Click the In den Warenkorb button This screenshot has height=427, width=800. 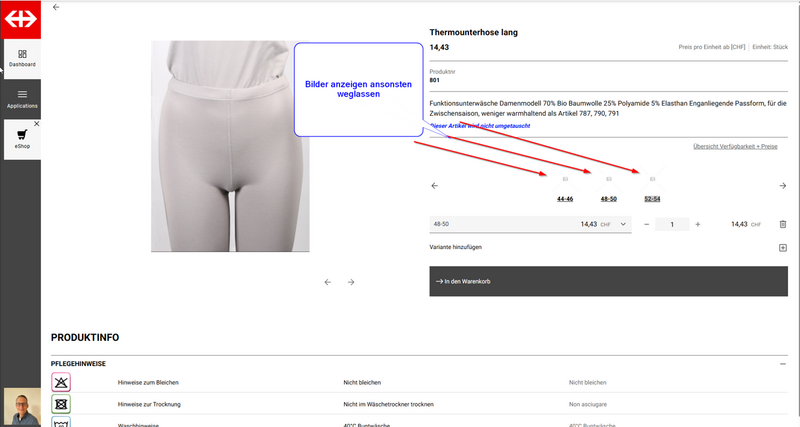coord(608,281)
